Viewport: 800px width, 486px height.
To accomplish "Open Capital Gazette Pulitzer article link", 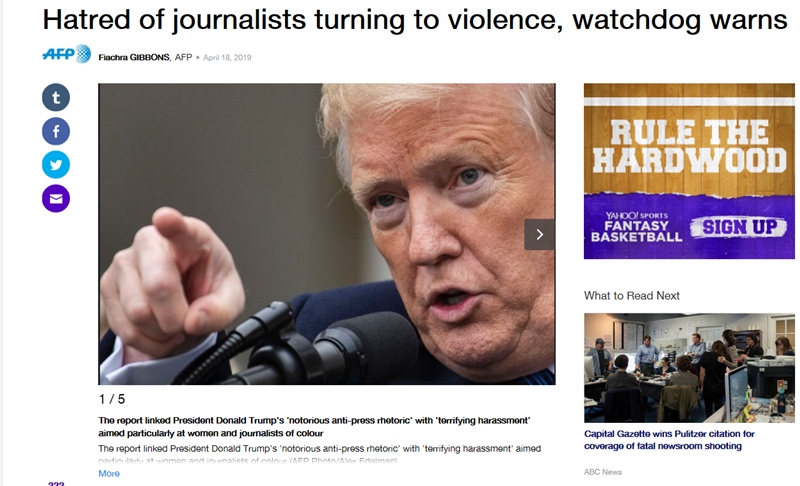I will click(x=669, y=440).
